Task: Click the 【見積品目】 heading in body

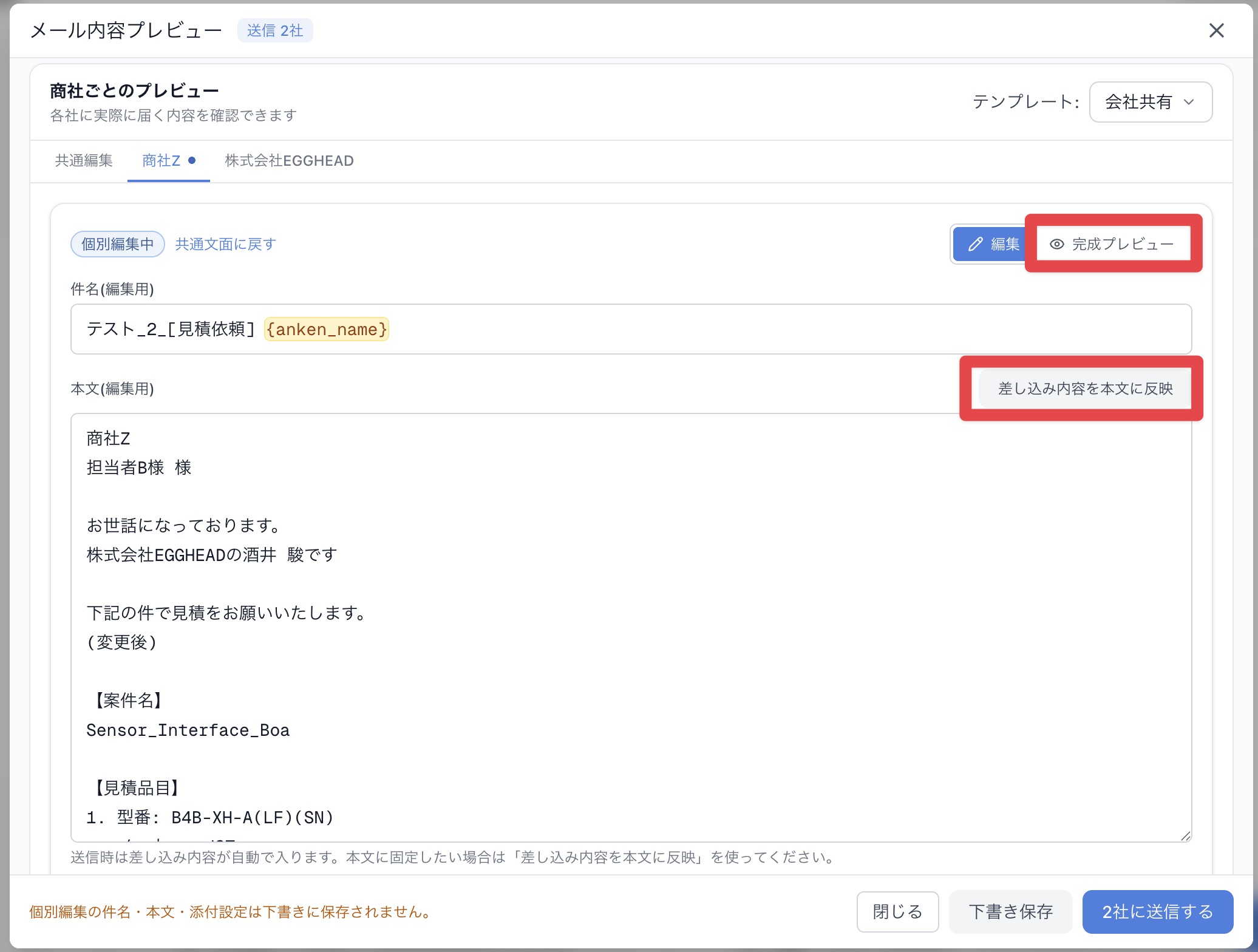Action: pos(137,788)
